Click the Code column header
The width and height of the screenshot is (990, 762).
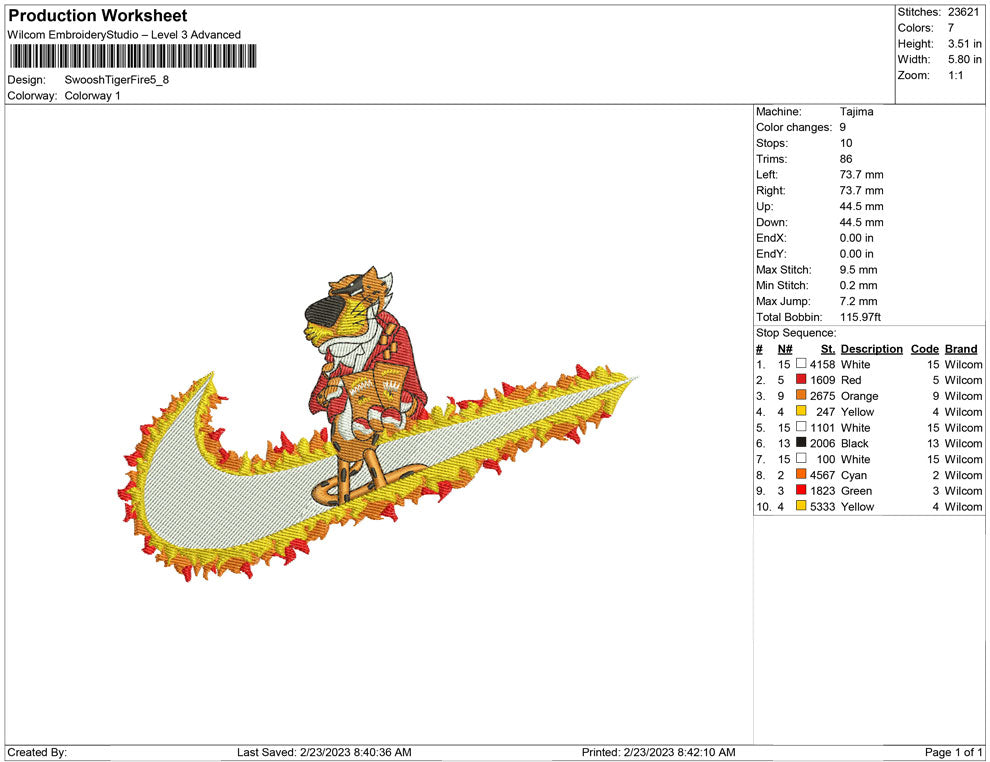[x=925, y=349]
